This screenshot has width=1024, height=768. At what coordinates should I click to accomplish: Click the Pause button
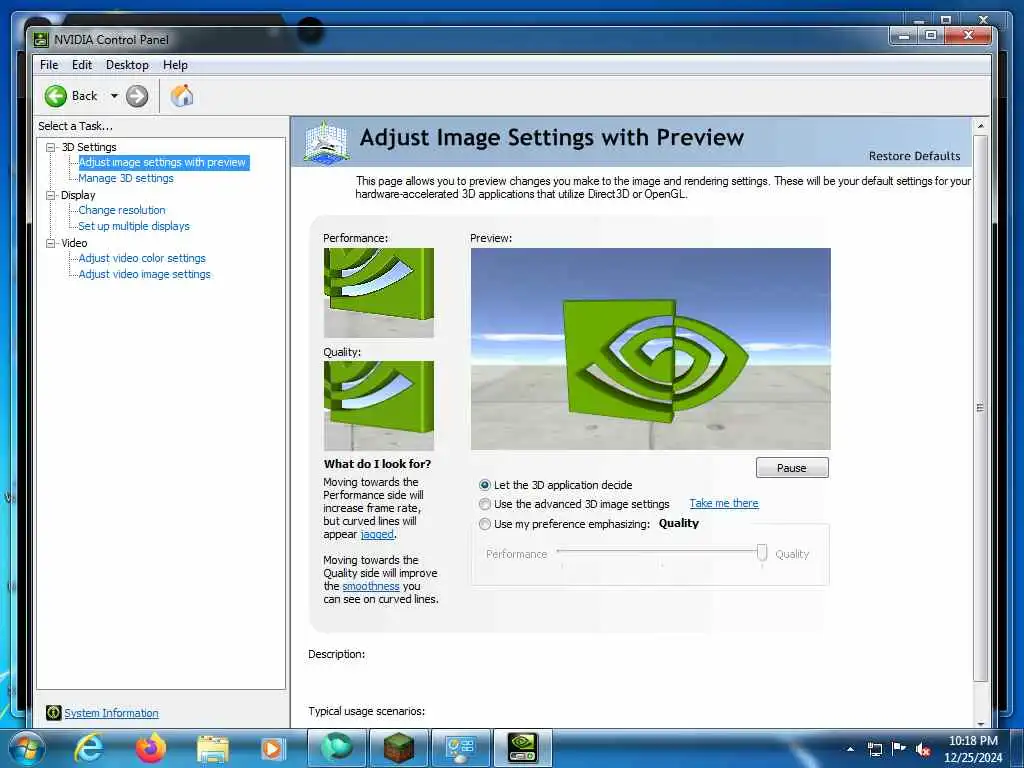(792, 468)
